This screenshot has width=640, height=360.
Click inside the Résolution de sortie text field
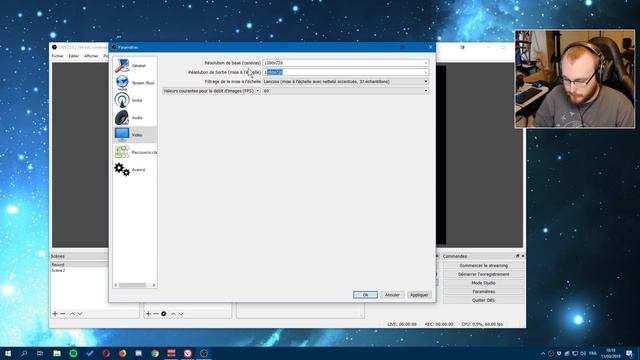[343, 72]
